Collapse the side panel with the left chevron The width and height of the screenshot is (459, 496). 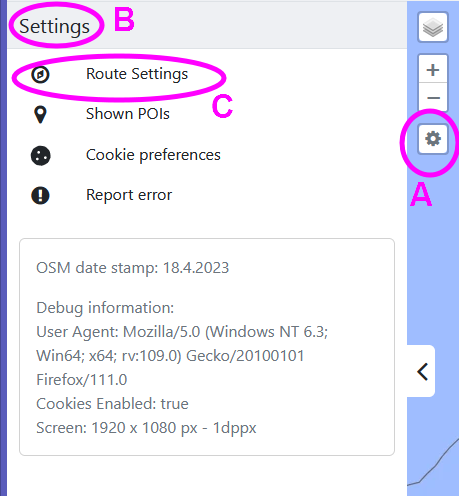[x=422, y=372]
